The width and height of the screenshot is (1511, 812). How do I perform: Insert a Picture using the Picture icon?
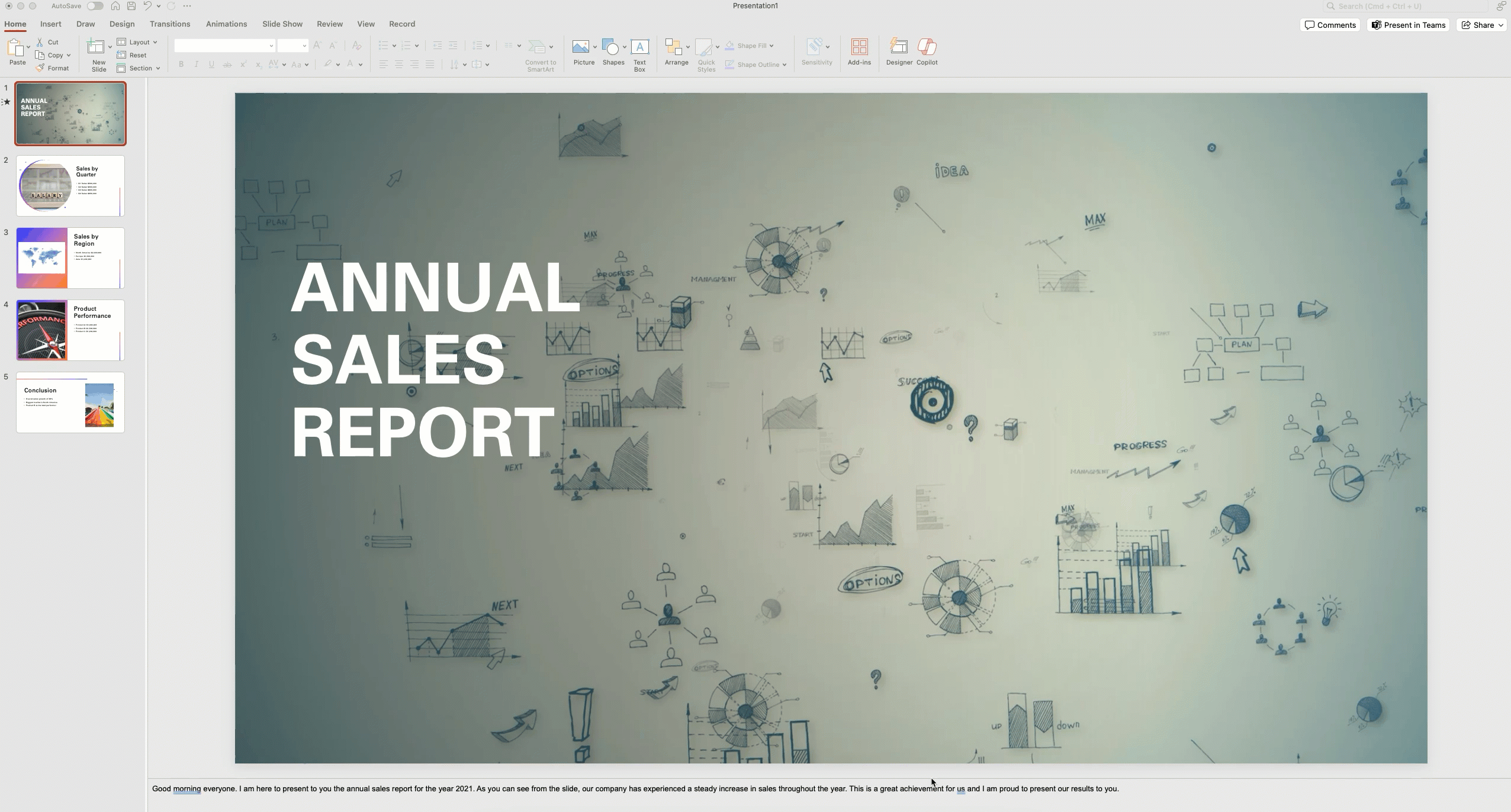coord(580,47)
